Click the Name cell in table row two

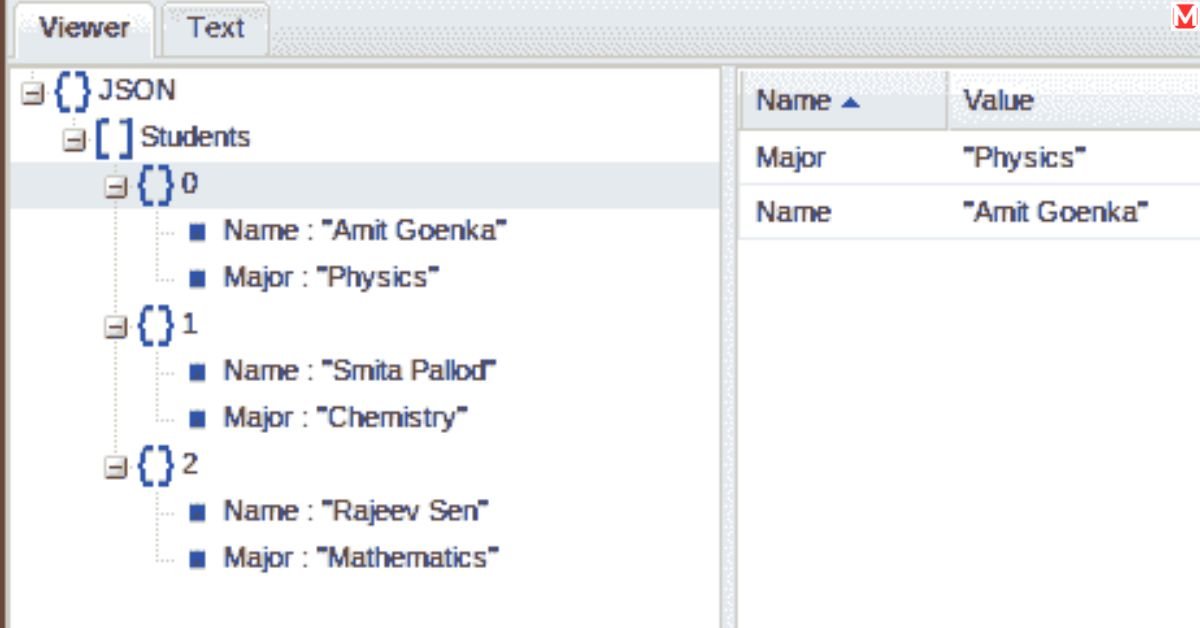coord(793,212)
